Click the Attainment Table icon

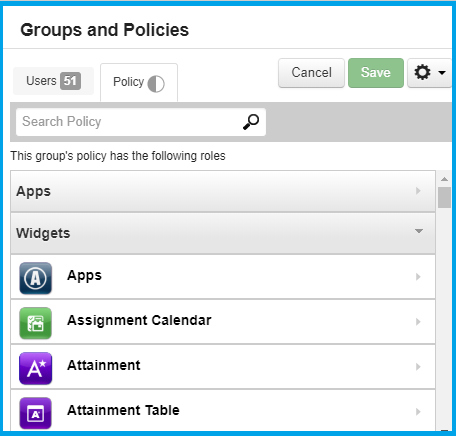pyautogui.click(x=36, y=413)
